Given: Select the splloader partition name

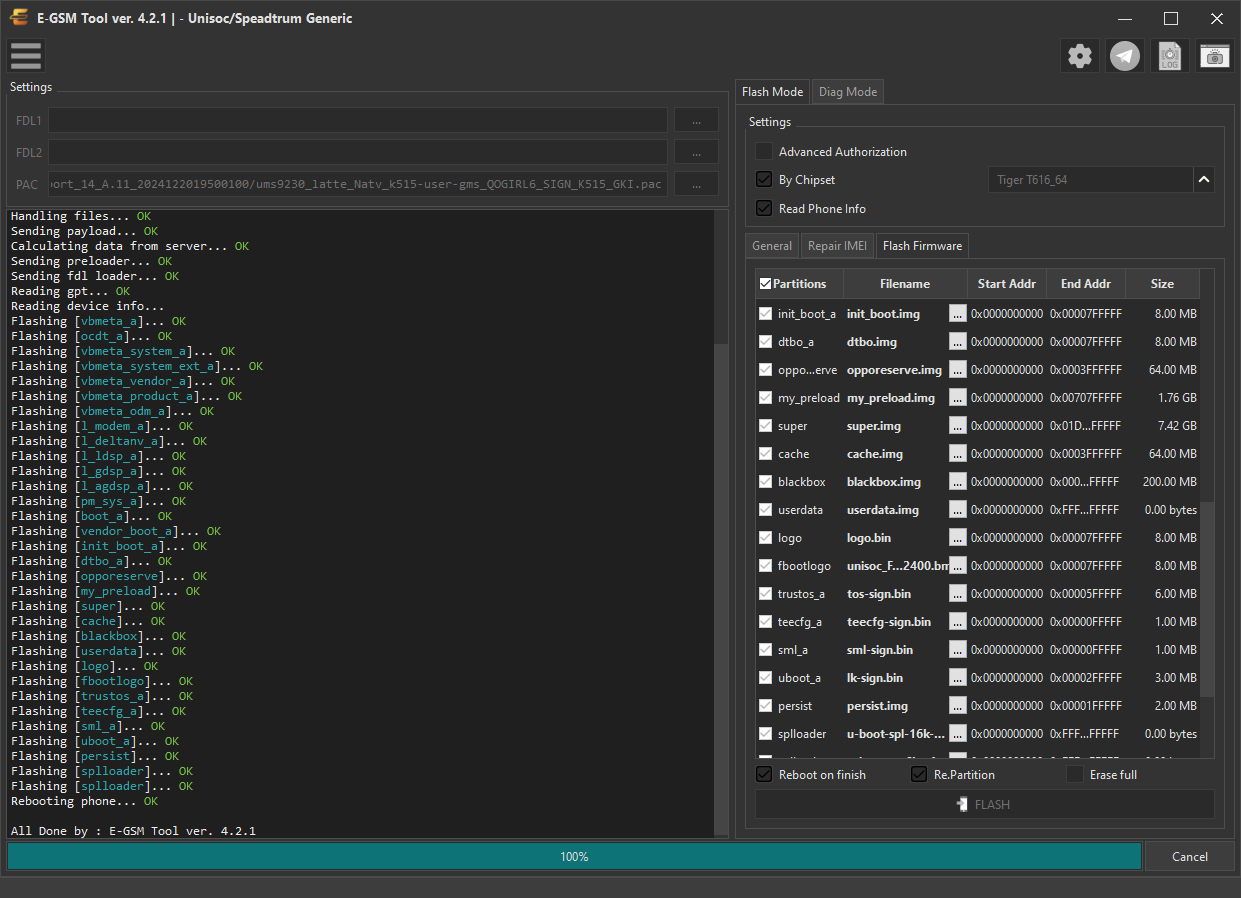Looking at the screenshot, I should click(x=802, y=734).
